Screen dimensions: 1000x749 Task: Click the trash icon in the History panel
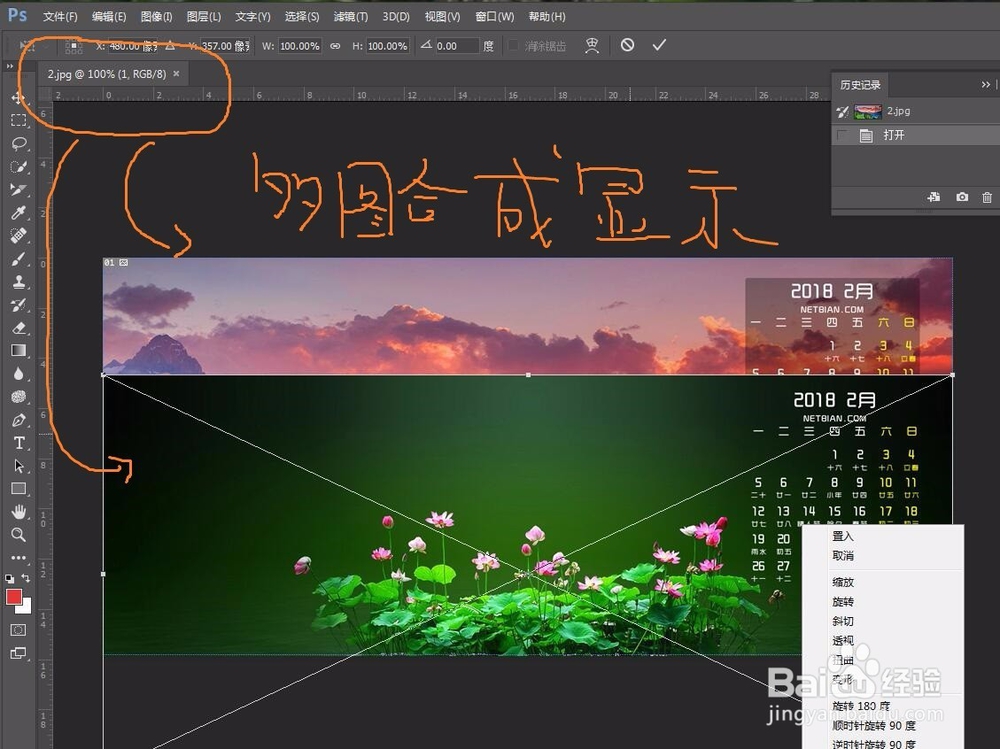coord(986,197)
